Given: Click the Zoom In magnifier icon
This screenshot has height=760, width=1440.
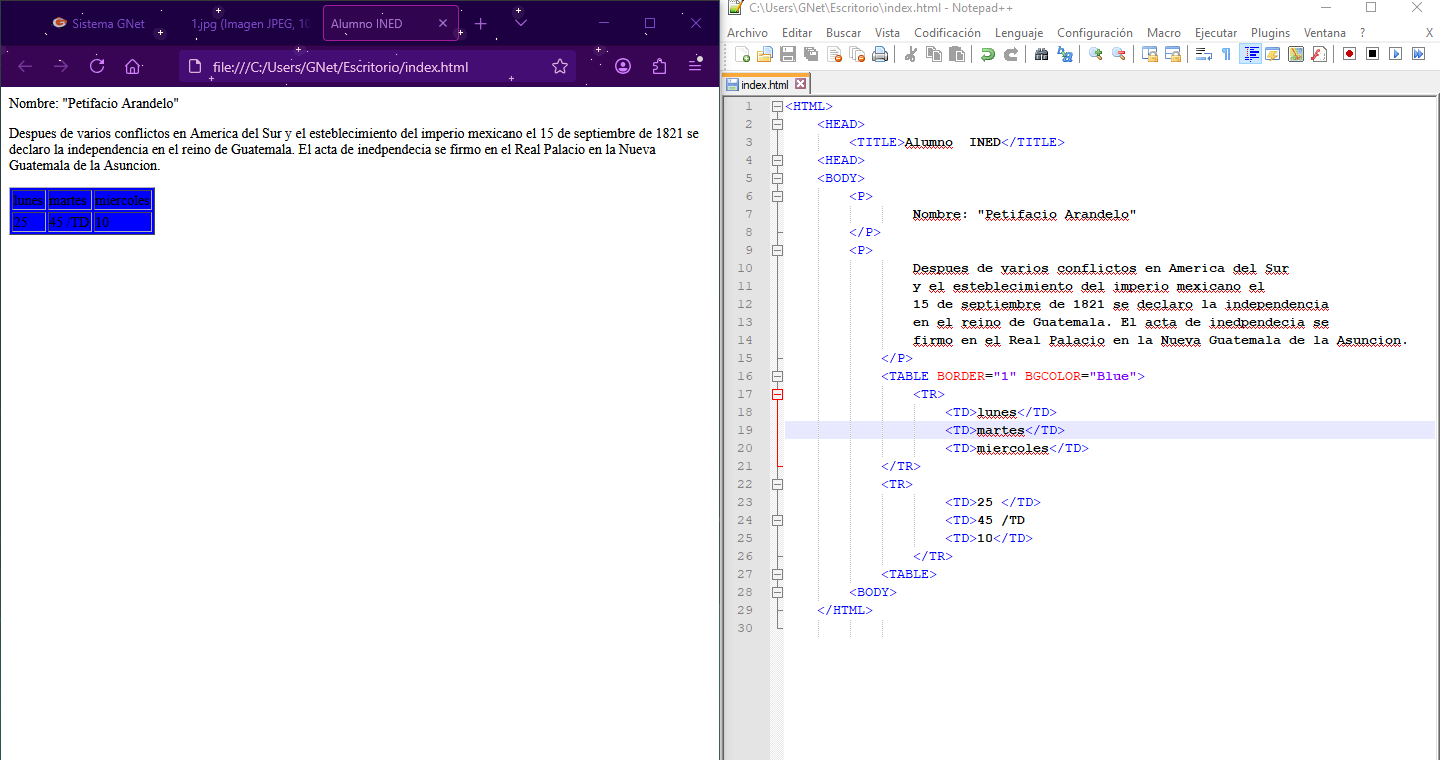Looking at the screenshot, I should 1096,54.
